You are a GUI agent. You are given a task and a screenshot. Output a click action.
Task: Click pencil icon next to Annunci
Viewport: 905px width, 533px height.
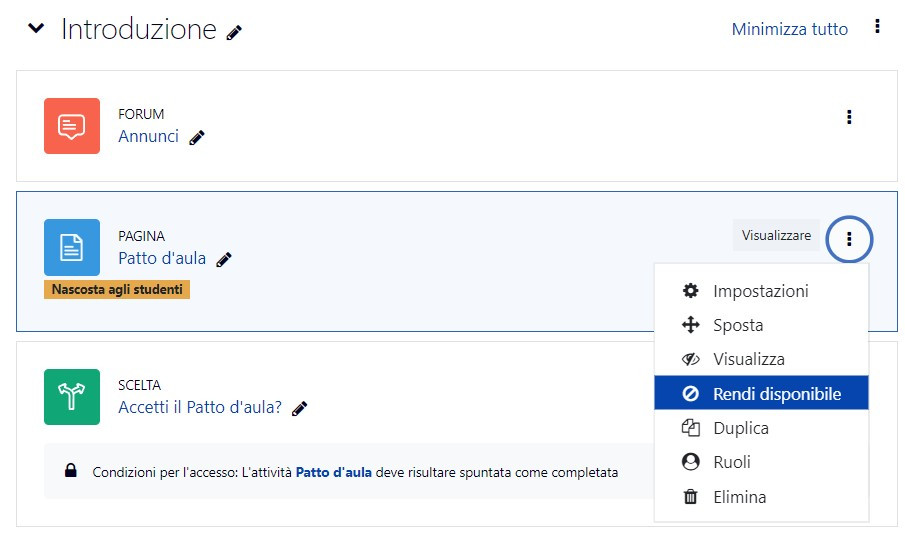197,137
